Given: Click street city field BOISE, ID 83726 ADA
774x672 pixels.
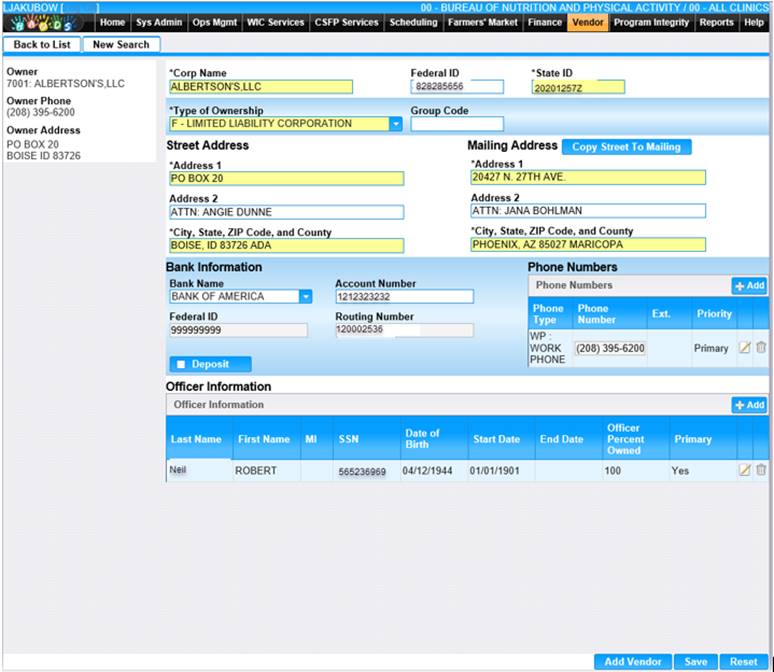Looking at the screenshot, I should click(286, 245).
